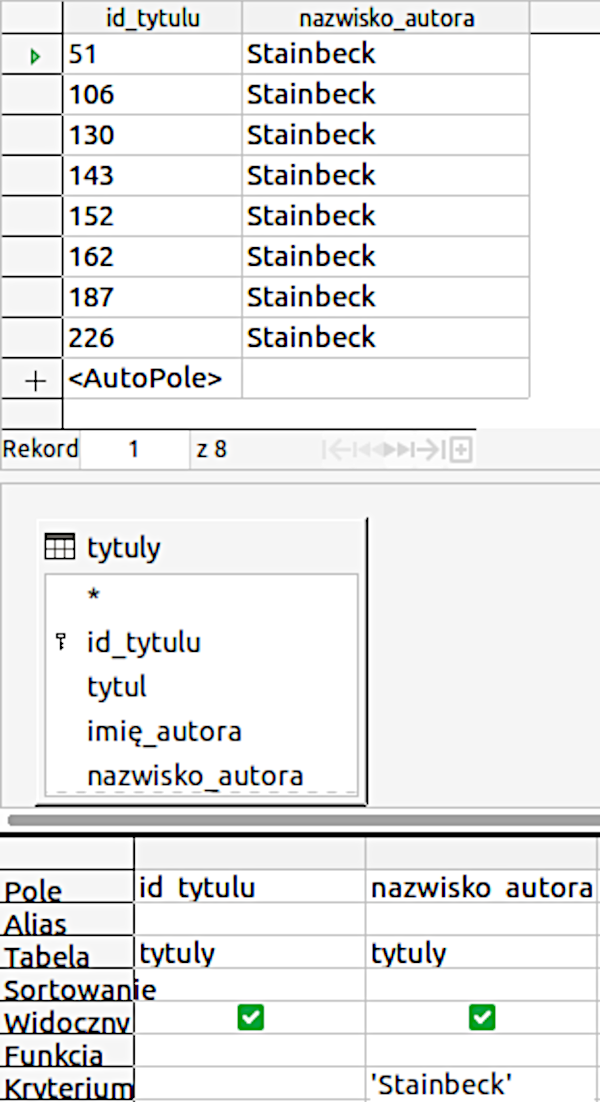Click the nazwisko_autora result column header
This screenshot has height=1102, width=600.
pyautogui.click(x=386, y=17)
